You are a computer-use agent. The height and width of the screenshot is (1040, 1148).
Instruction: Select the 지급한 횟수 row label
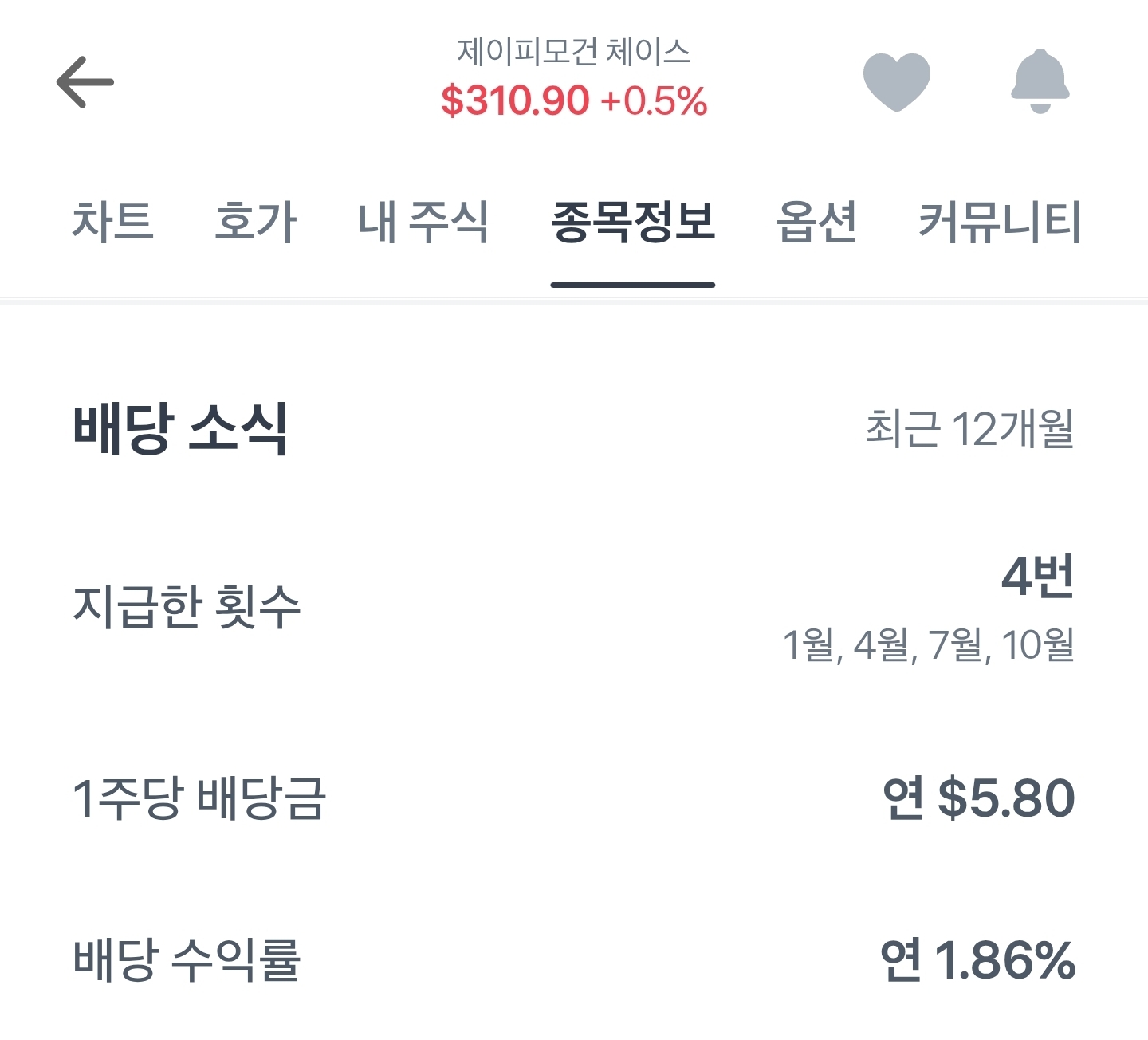[x=187, y=606]
